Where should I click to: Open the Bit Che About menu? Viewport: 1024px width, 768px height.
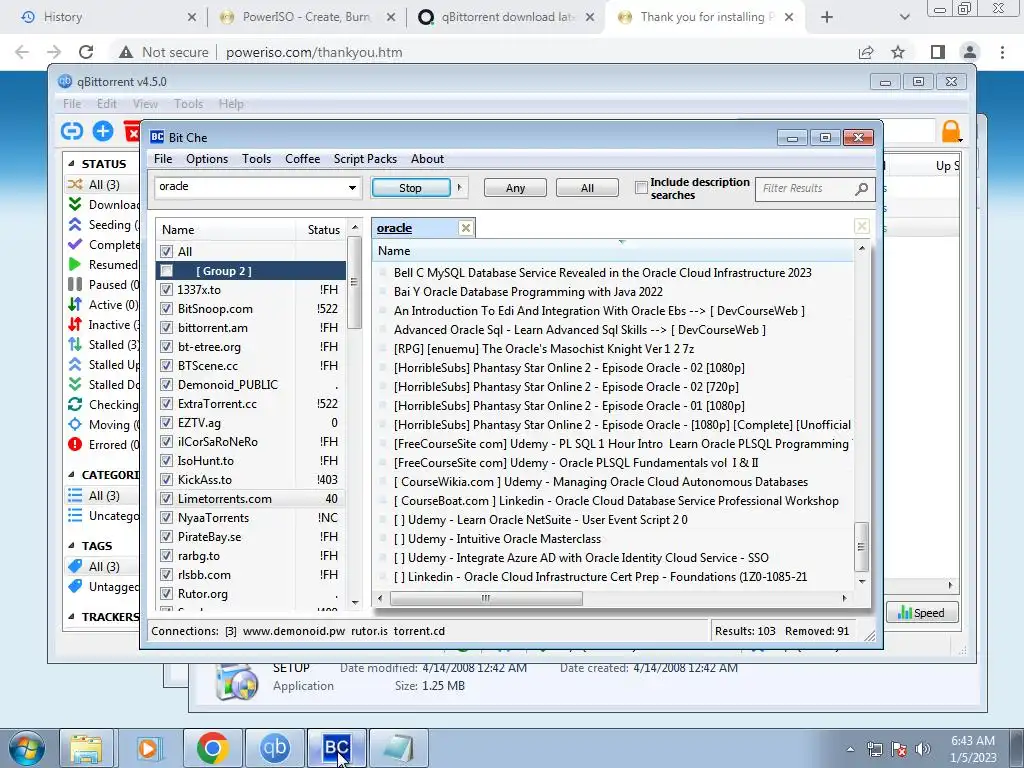427,159
